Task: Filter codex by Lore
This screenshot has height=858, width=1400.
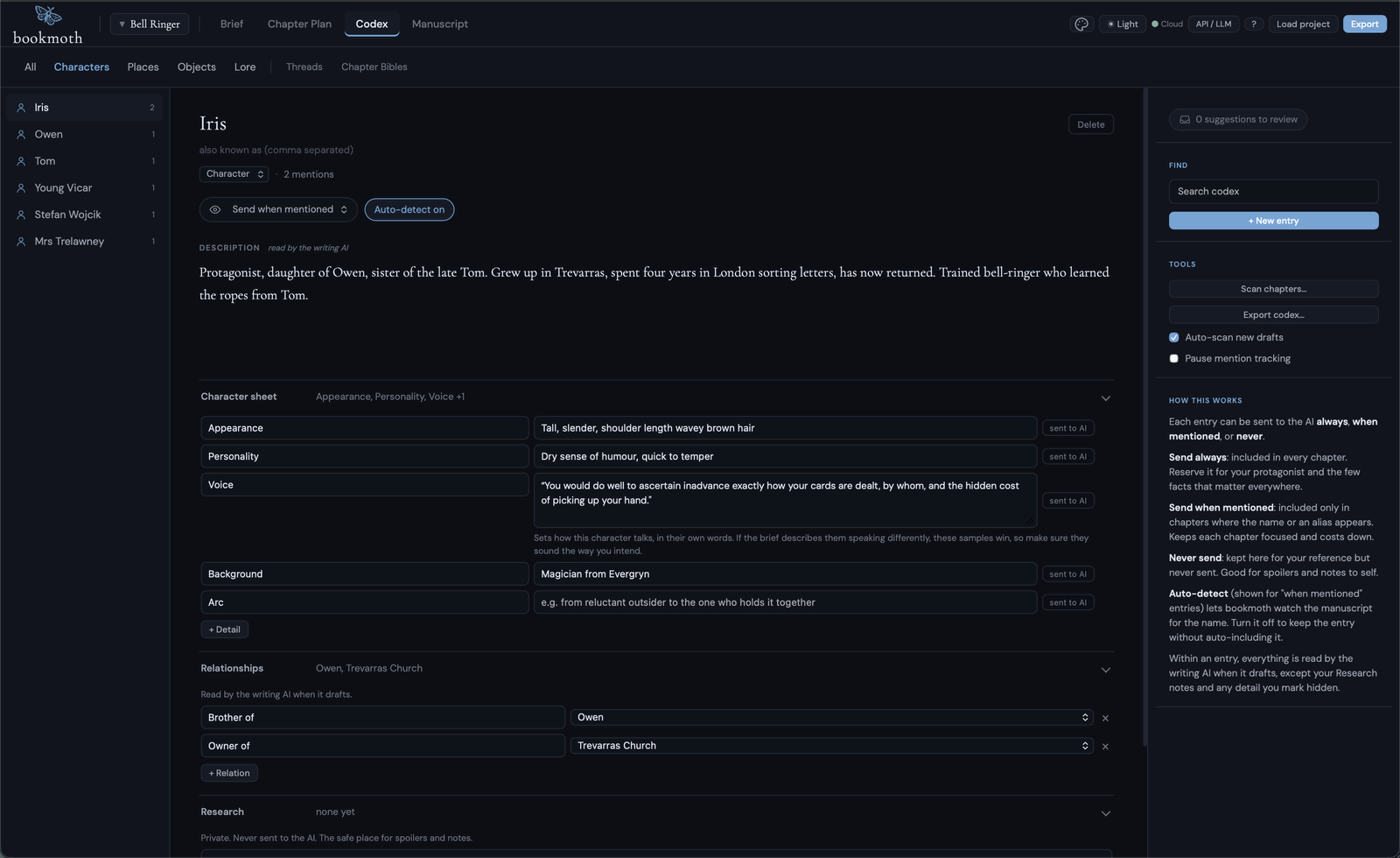Action: point(245,67)
